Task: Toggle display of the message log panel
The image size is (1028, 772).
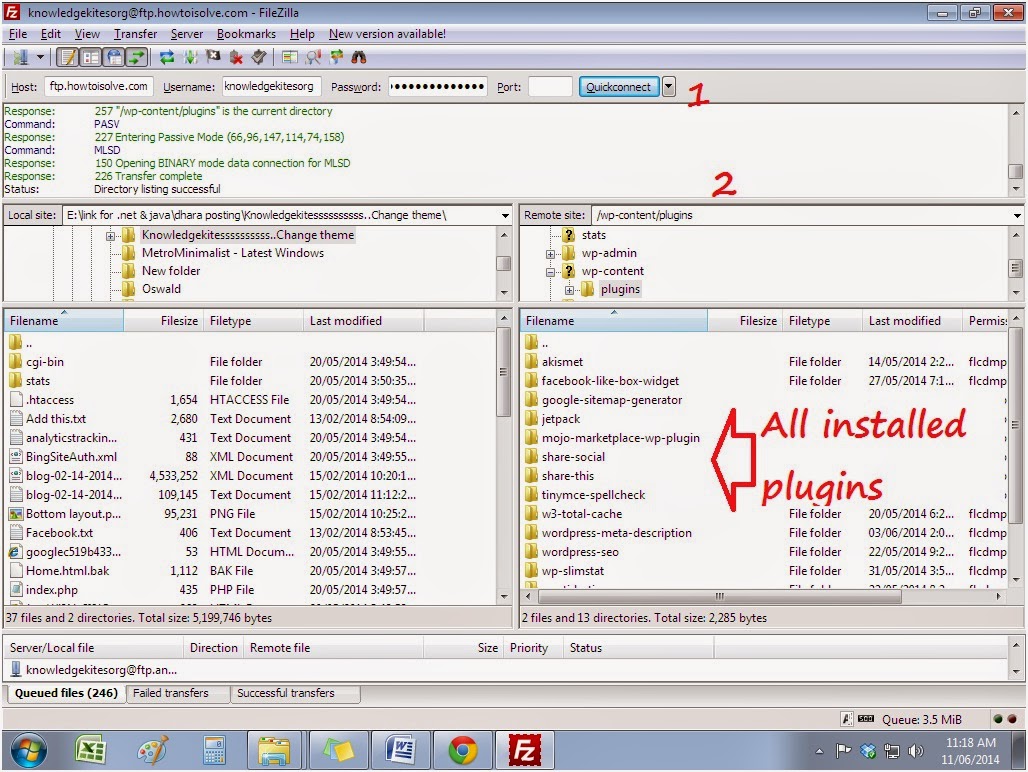Action: pos(66,55)
